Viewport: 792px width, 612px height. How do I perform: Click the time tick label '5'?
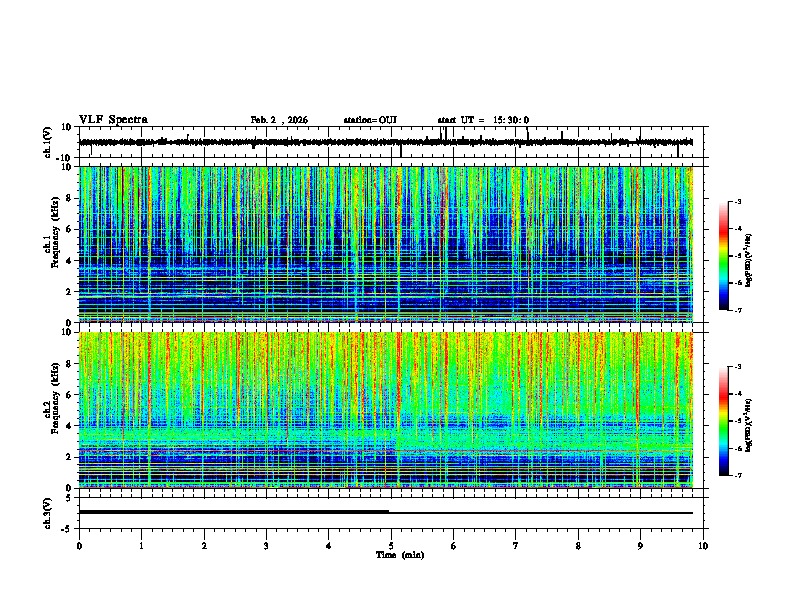pyautogui.click(x=391, y=546)
